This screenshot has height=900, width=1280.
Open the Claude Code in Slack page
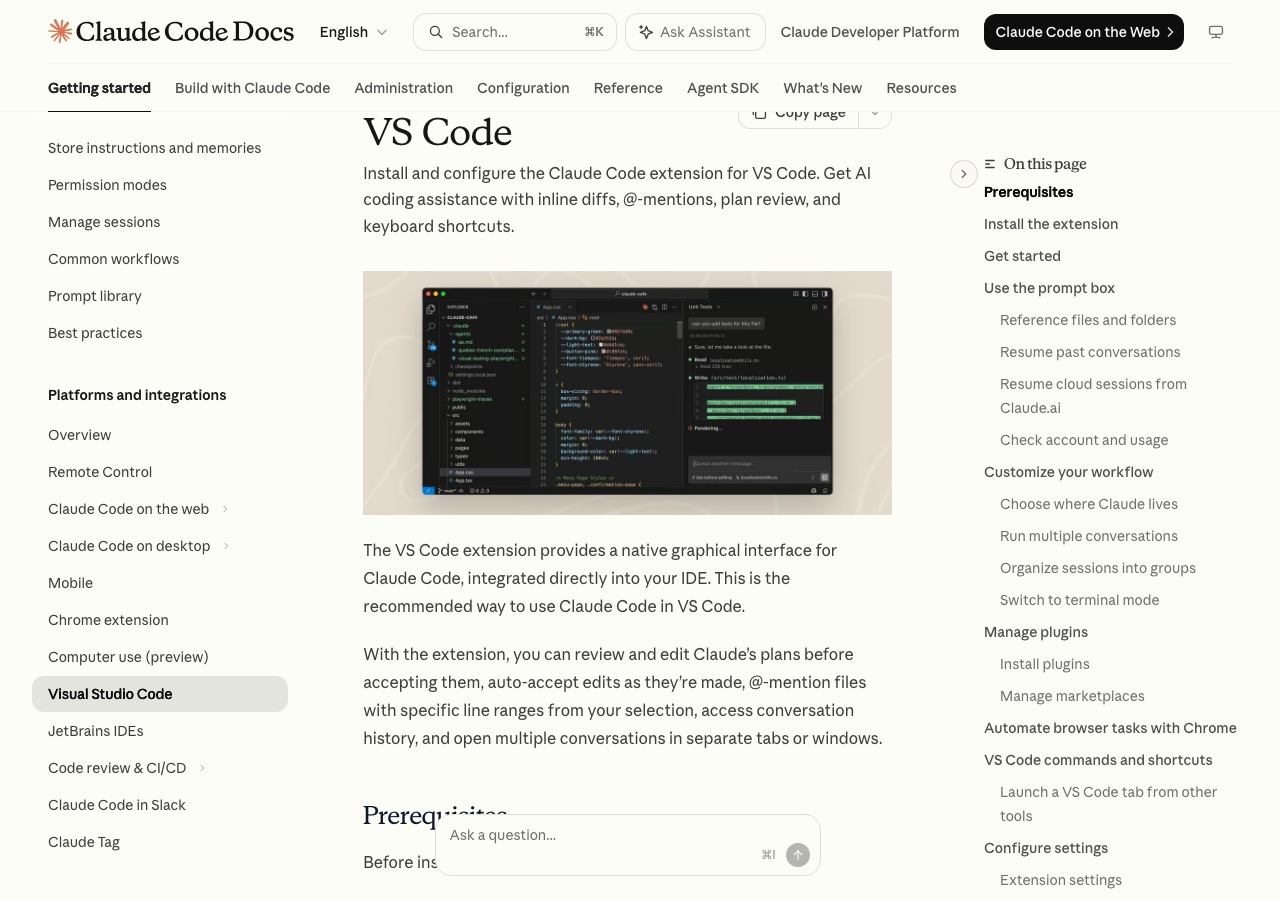[117, 805]
